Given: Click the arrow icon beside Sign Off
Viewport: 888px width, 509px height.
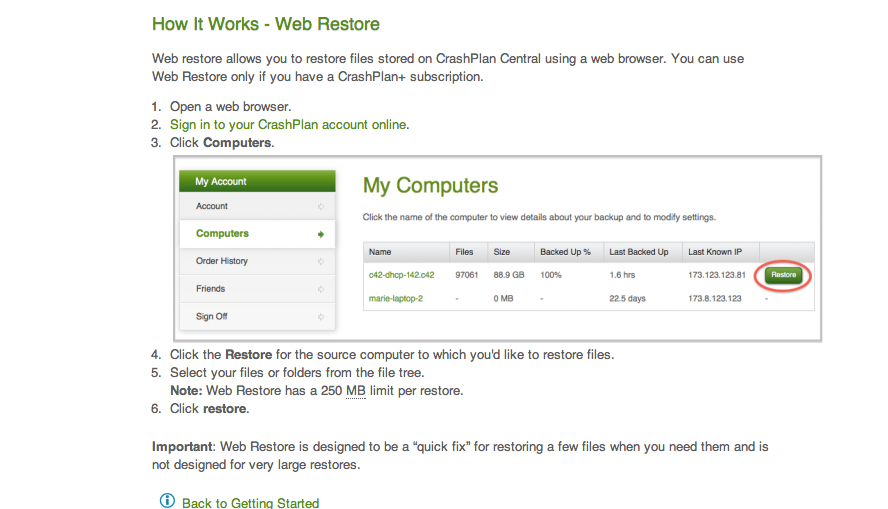Looking at the screenshot, I should point(321,317).
